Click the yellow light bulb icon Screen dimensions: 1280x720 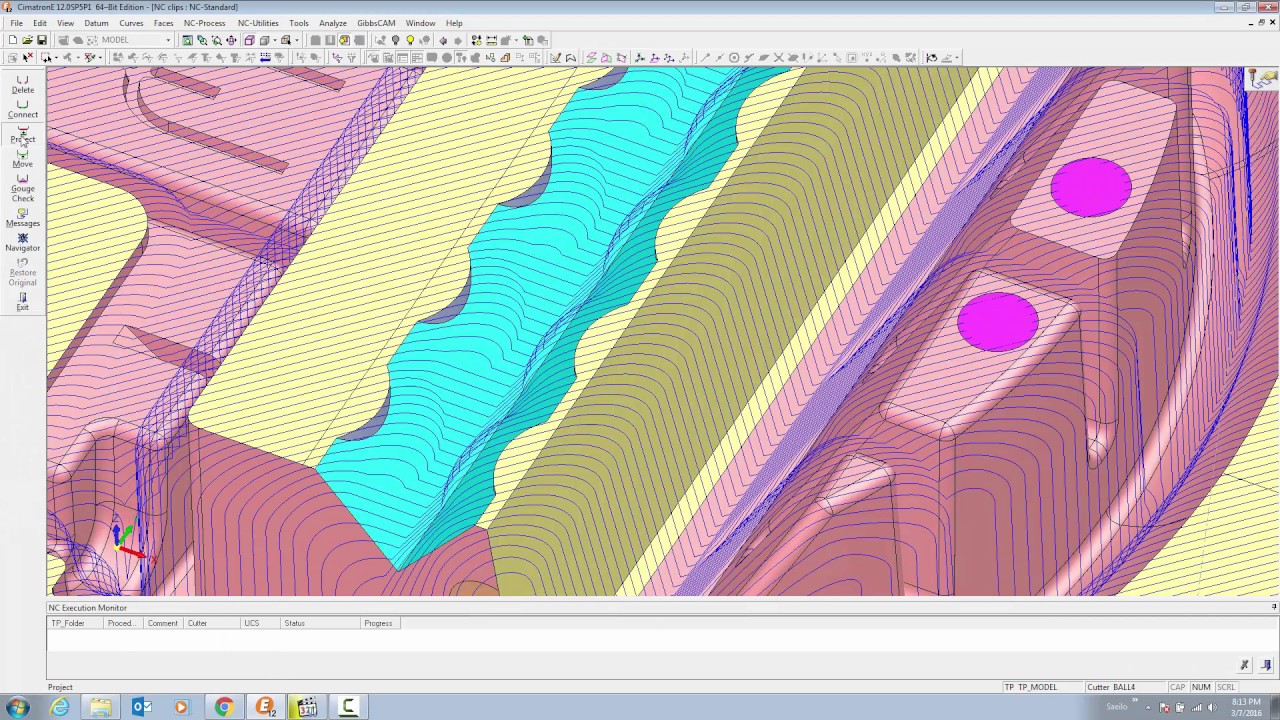click(410, 40)
